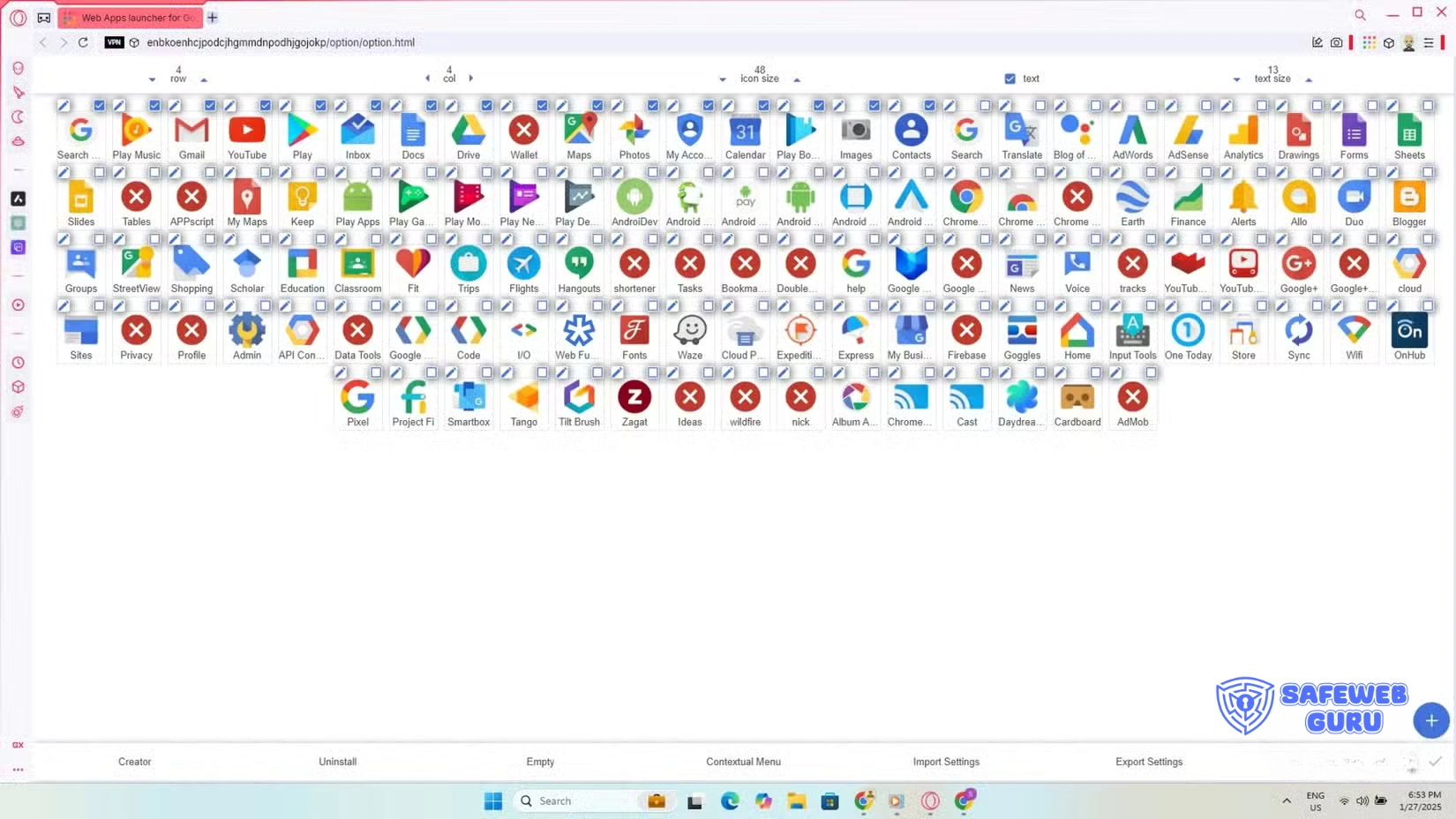This screenshot has width=1456, height=819.
Task: Decrease col count with left arrow
Action: 428,79
